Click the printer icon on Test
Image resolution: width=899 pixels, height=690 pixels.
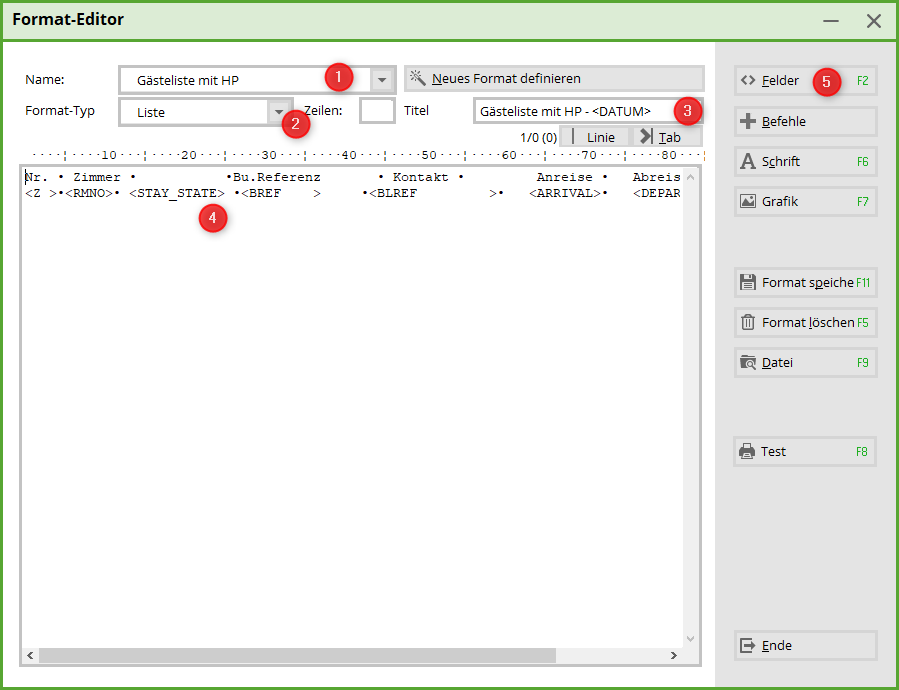pyautogui.click(x=747, y=451)
